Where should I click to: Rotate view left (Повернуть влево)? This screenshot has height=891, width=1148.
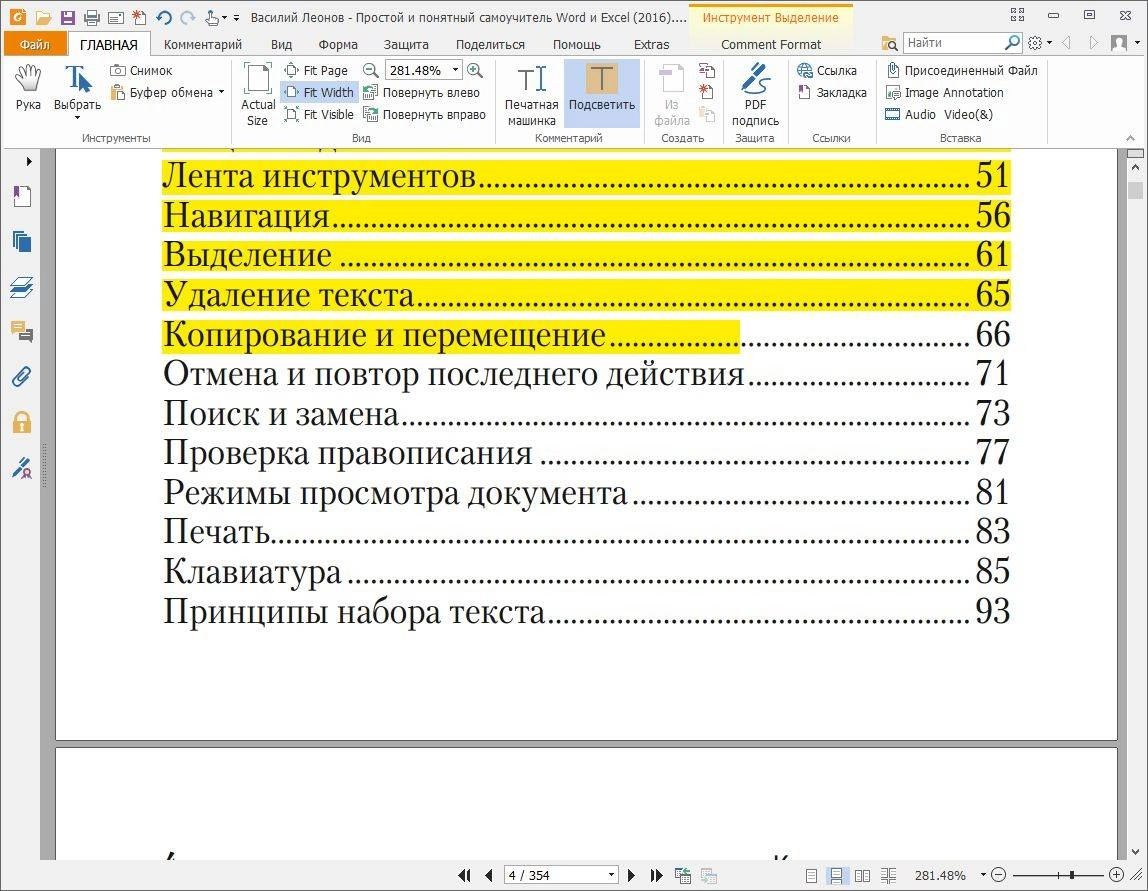[422, 92]
